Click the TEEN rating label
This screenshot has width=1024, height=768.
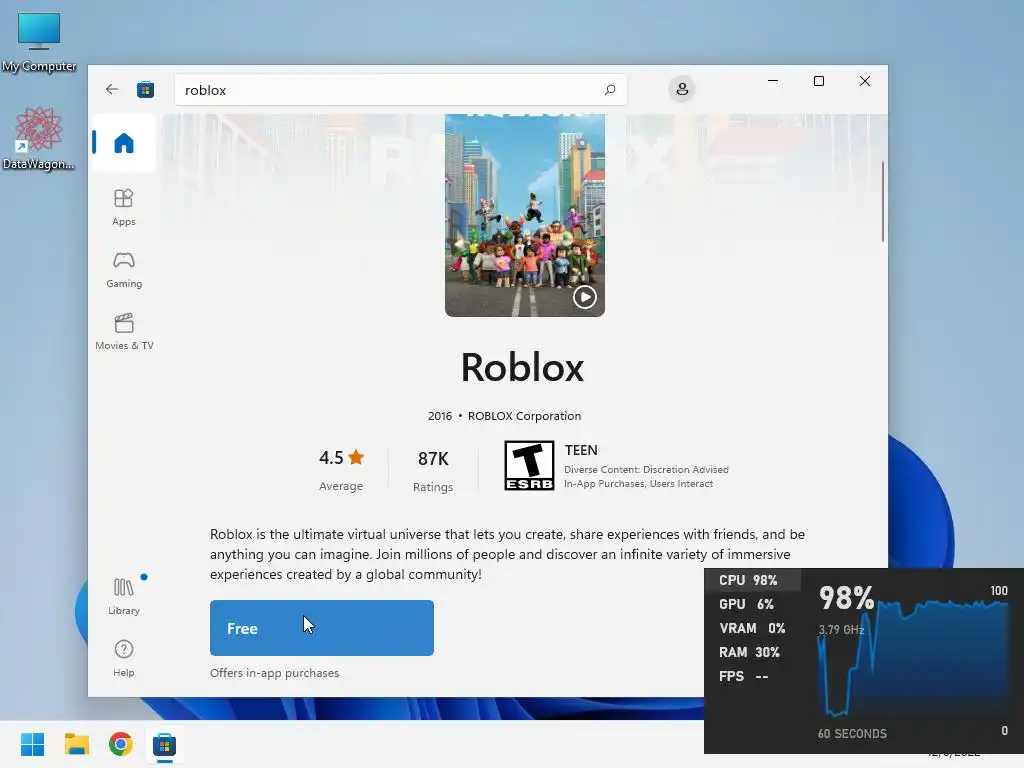(x=581, y=450)
